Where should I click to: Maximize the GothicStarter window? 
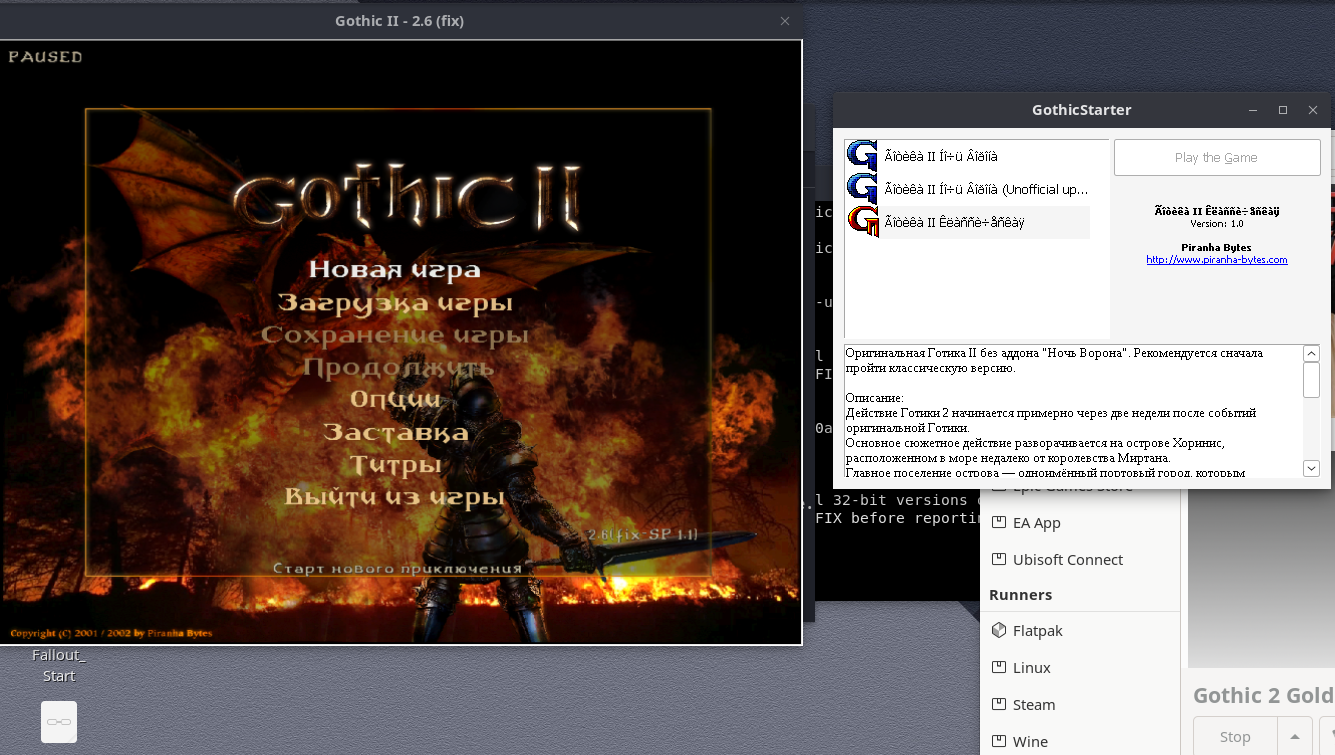coord(1283,110)
